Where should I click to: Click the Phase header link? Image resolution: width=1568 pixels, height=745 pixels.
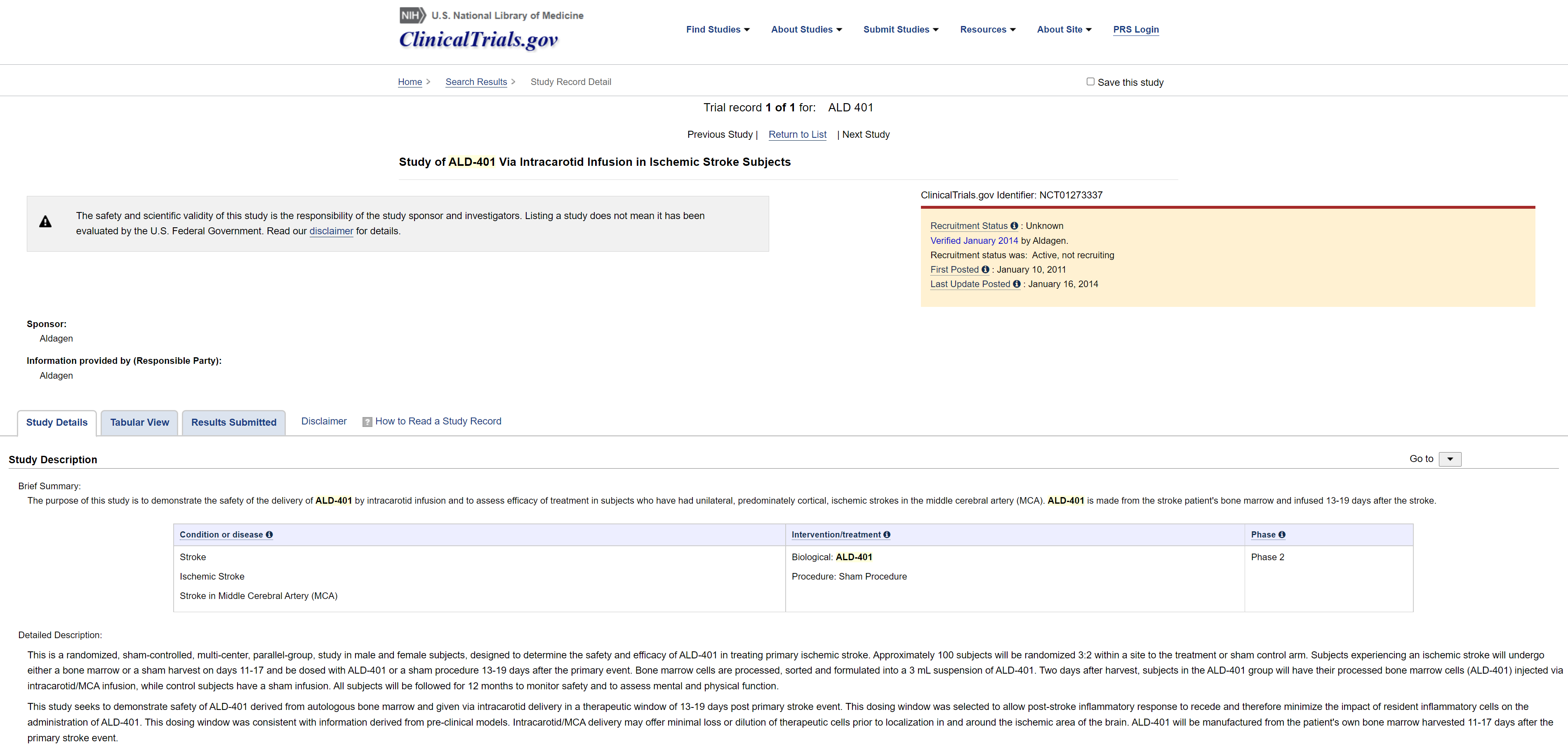pyautogui.click(x=1263, y=535)
